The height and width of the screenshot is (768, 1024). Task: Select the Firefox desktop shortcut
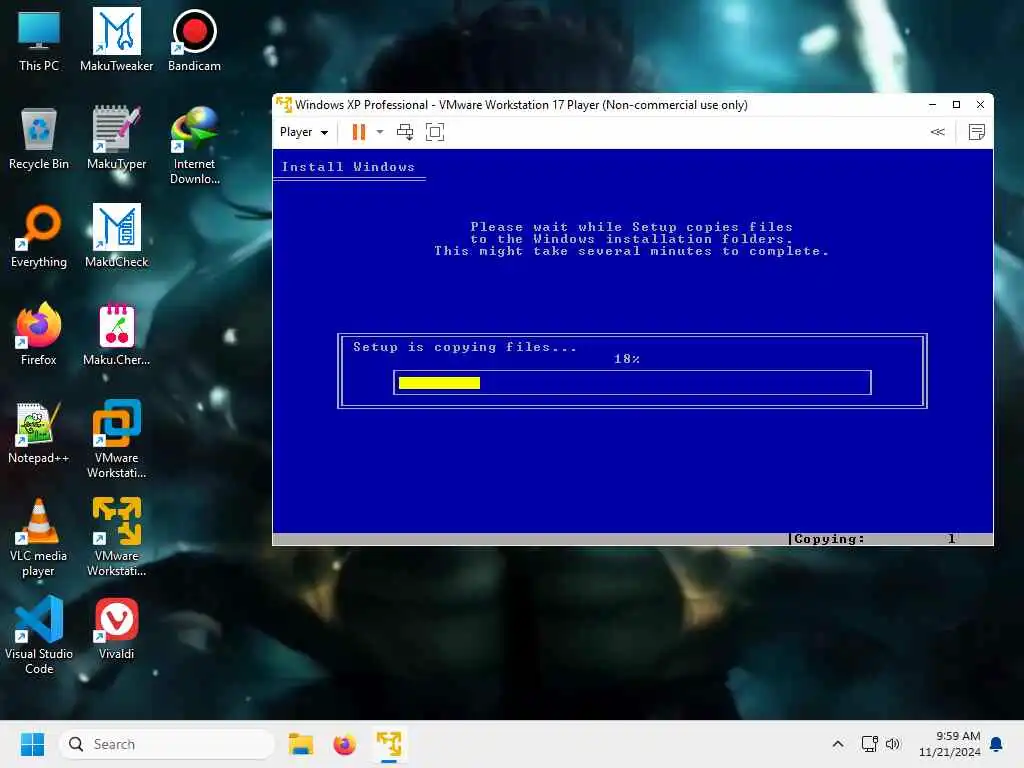(39, 334)
